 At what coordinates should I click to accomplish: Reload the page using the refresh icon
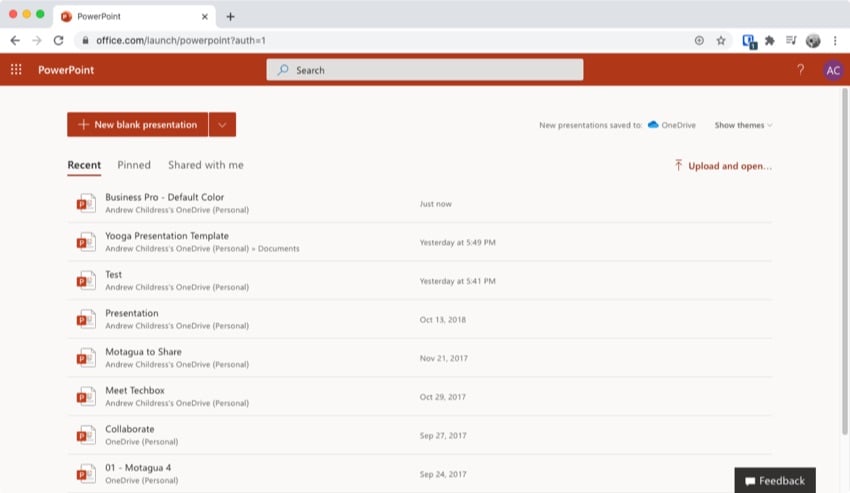(58, 40)
